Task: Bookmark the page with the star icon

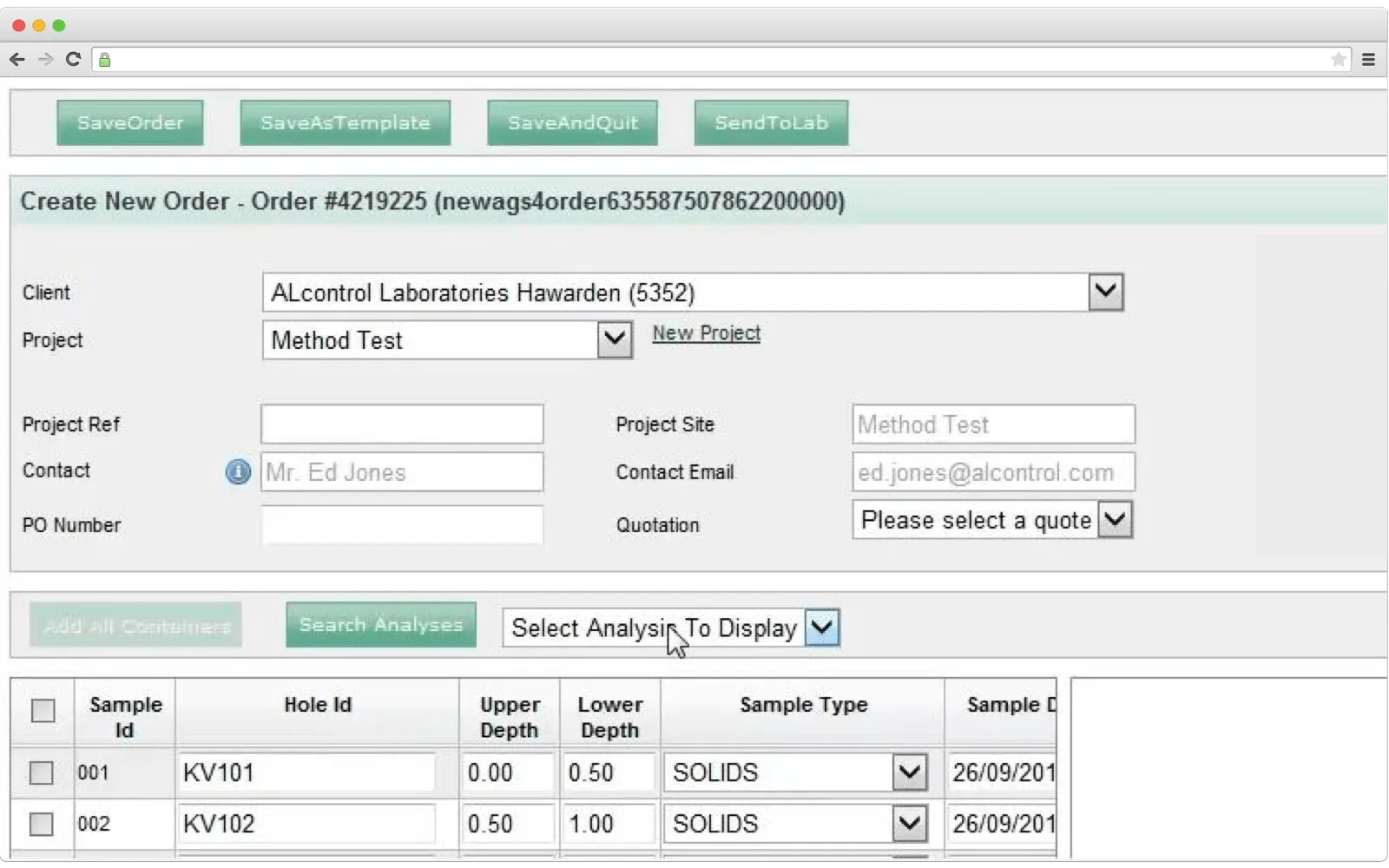Action: click(1339, 59)
